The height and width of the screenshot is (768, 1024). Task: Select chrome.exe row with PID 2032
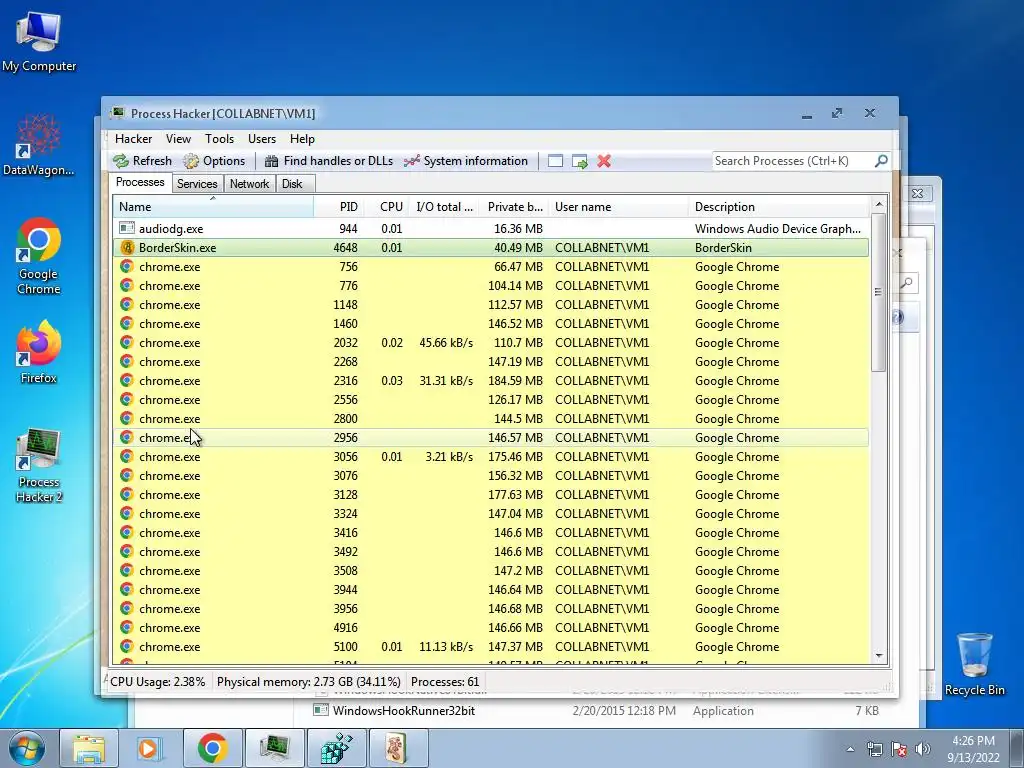[x=491, y=342]
